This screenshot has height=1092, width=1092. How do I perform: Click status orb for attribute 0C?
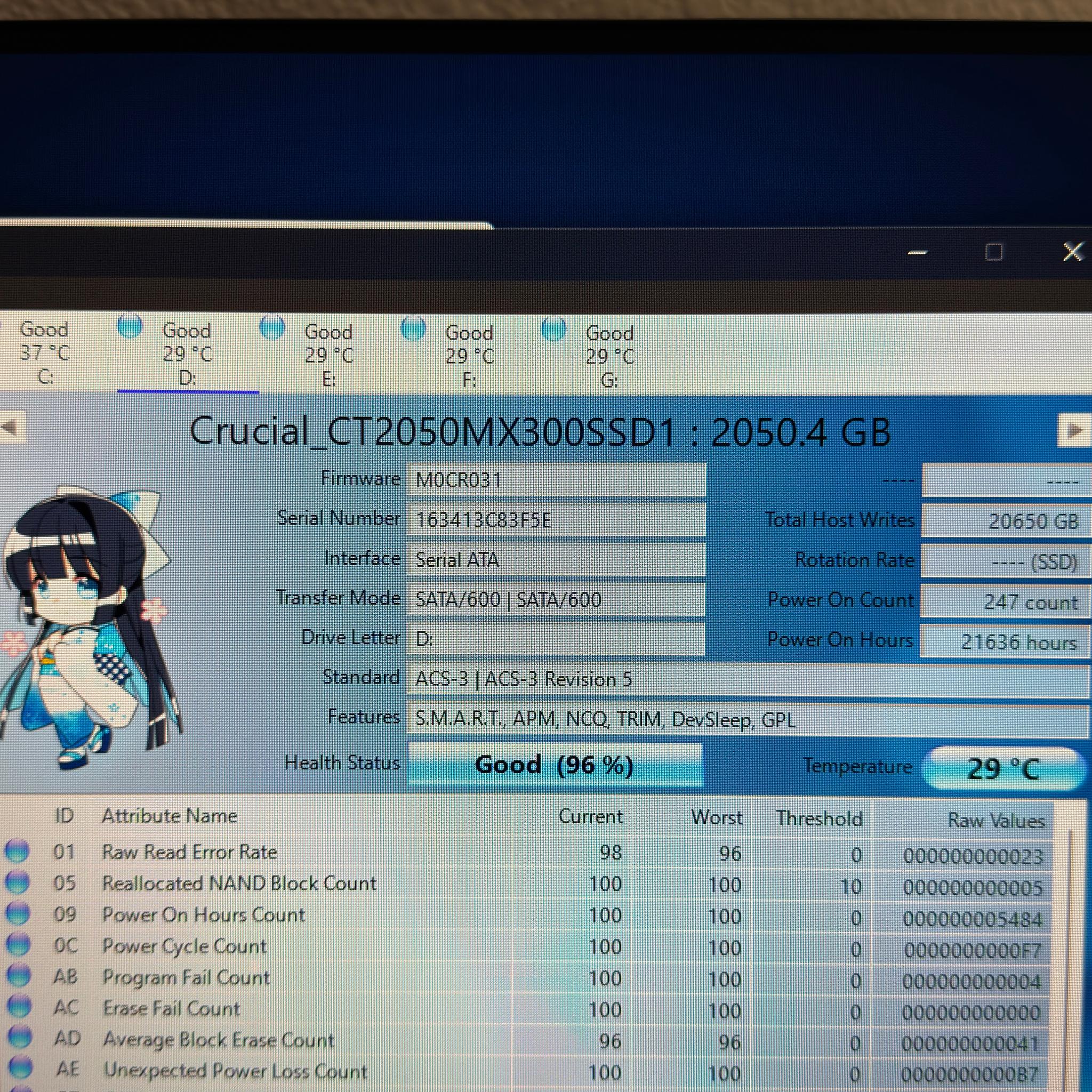click(x=18, y=944)
